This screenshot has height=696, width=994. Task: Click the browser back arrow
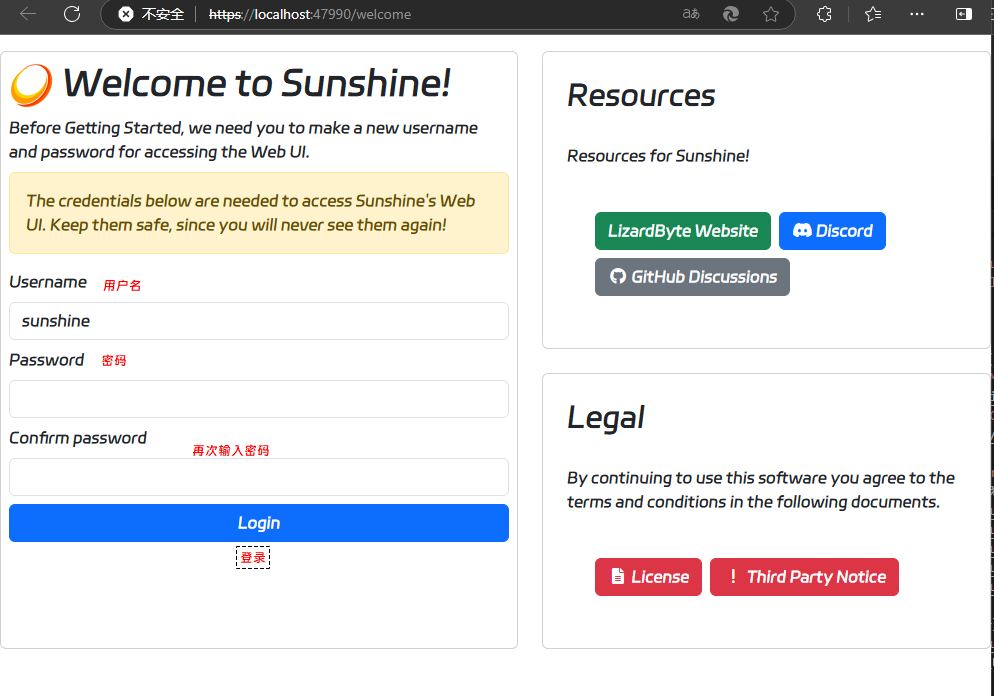tap(28, 14)
